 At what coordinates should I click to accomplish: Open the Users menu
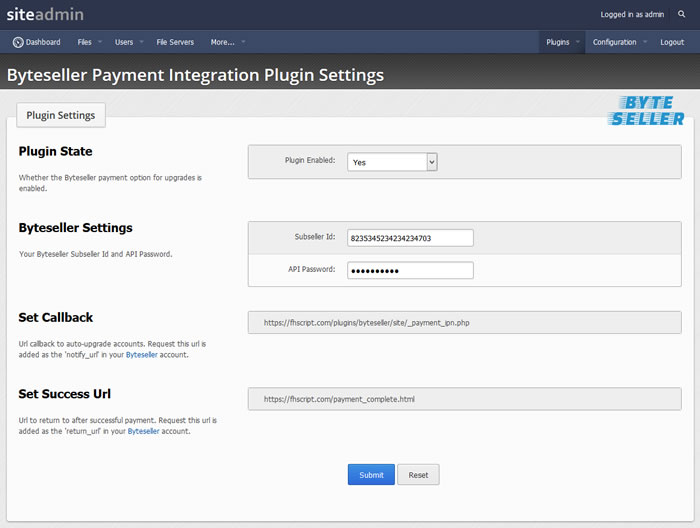point(124,42)
